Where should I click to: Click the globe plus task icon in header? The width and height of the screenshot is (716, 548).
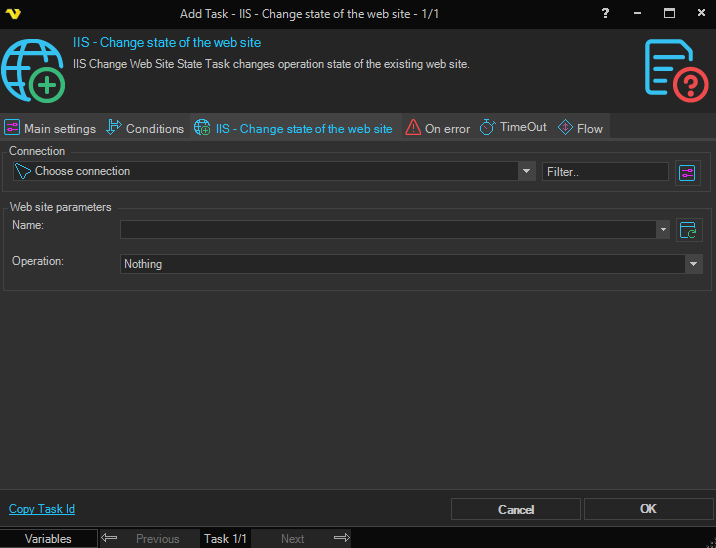click(33, 71)
